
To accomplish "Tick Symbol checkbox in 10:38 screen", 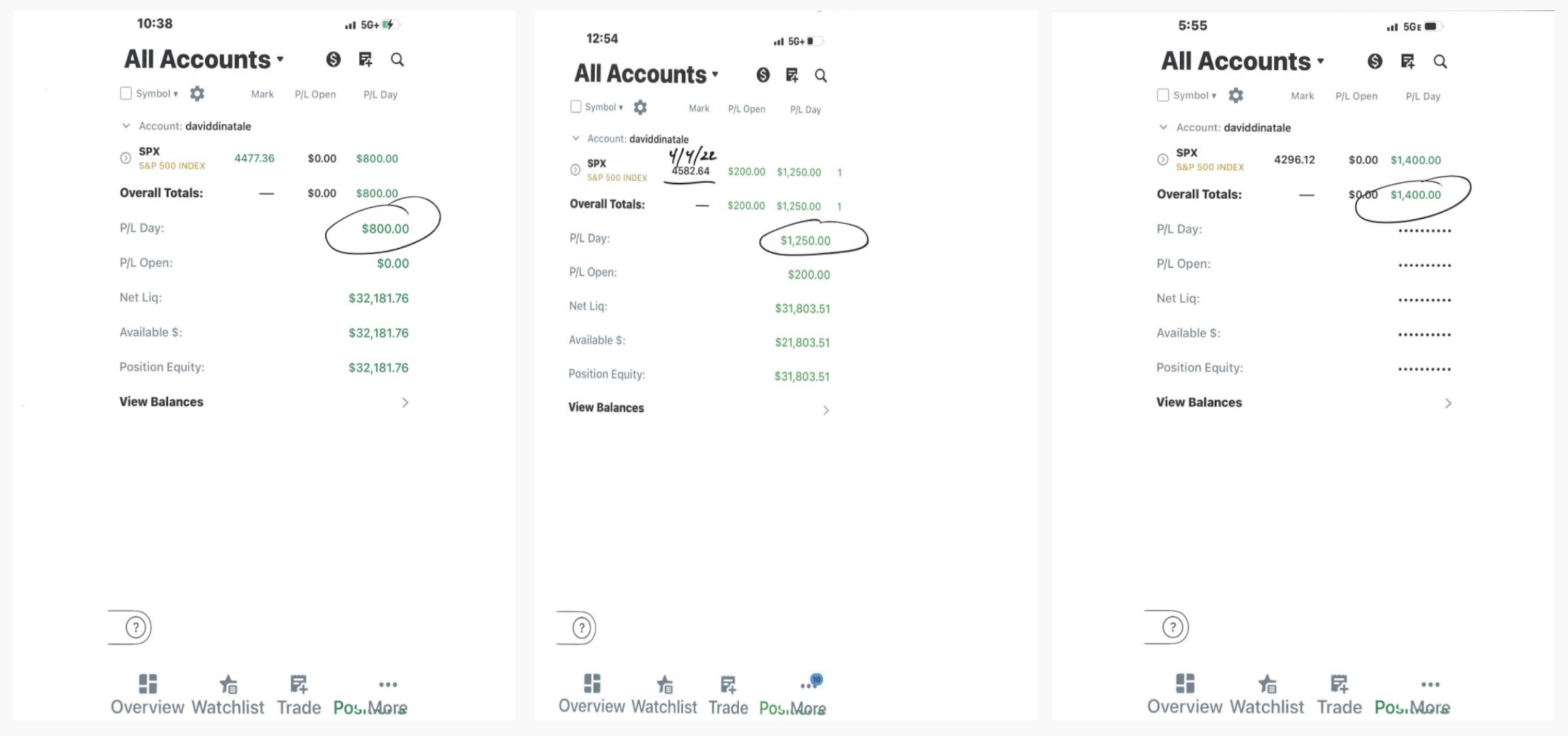I will click(x=126, y=93).
